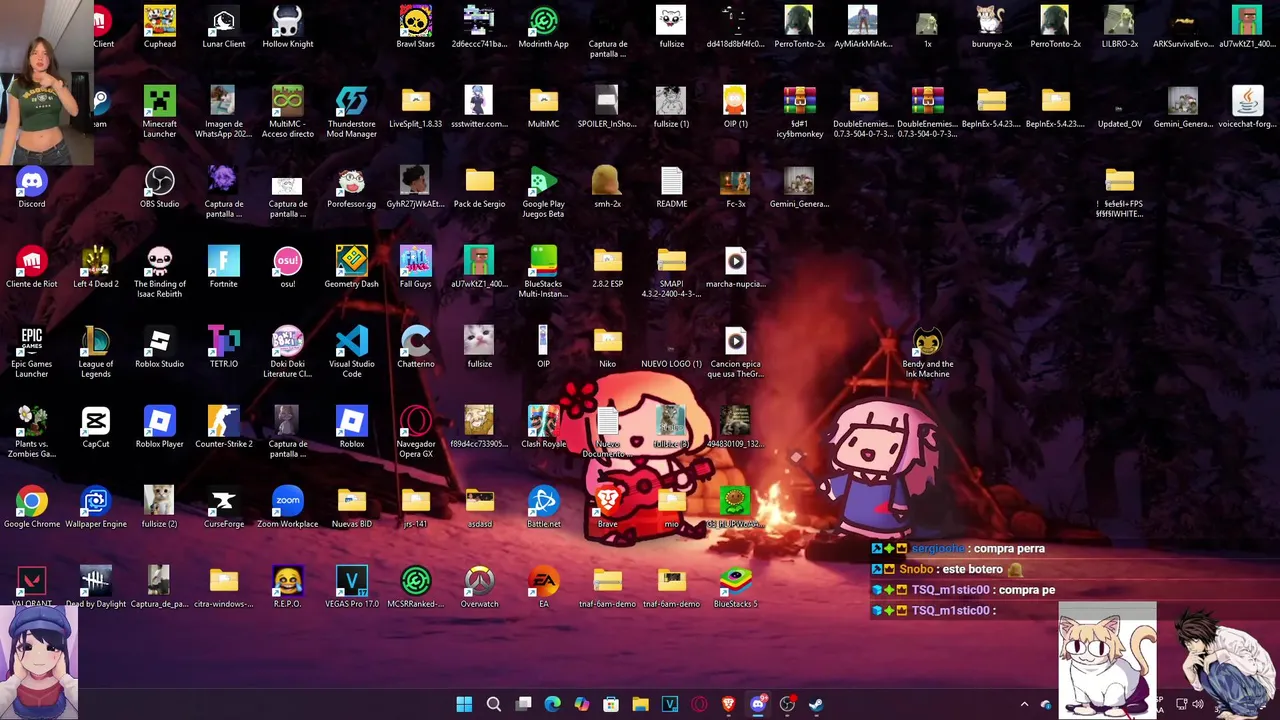Open the volume control in tray
This screenshot has width=1280, height=720.
1197,704
